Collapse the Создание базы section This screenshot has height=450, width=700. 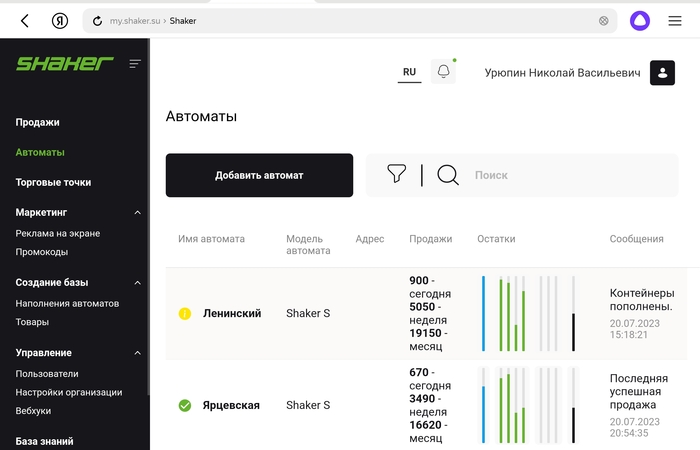138,283
